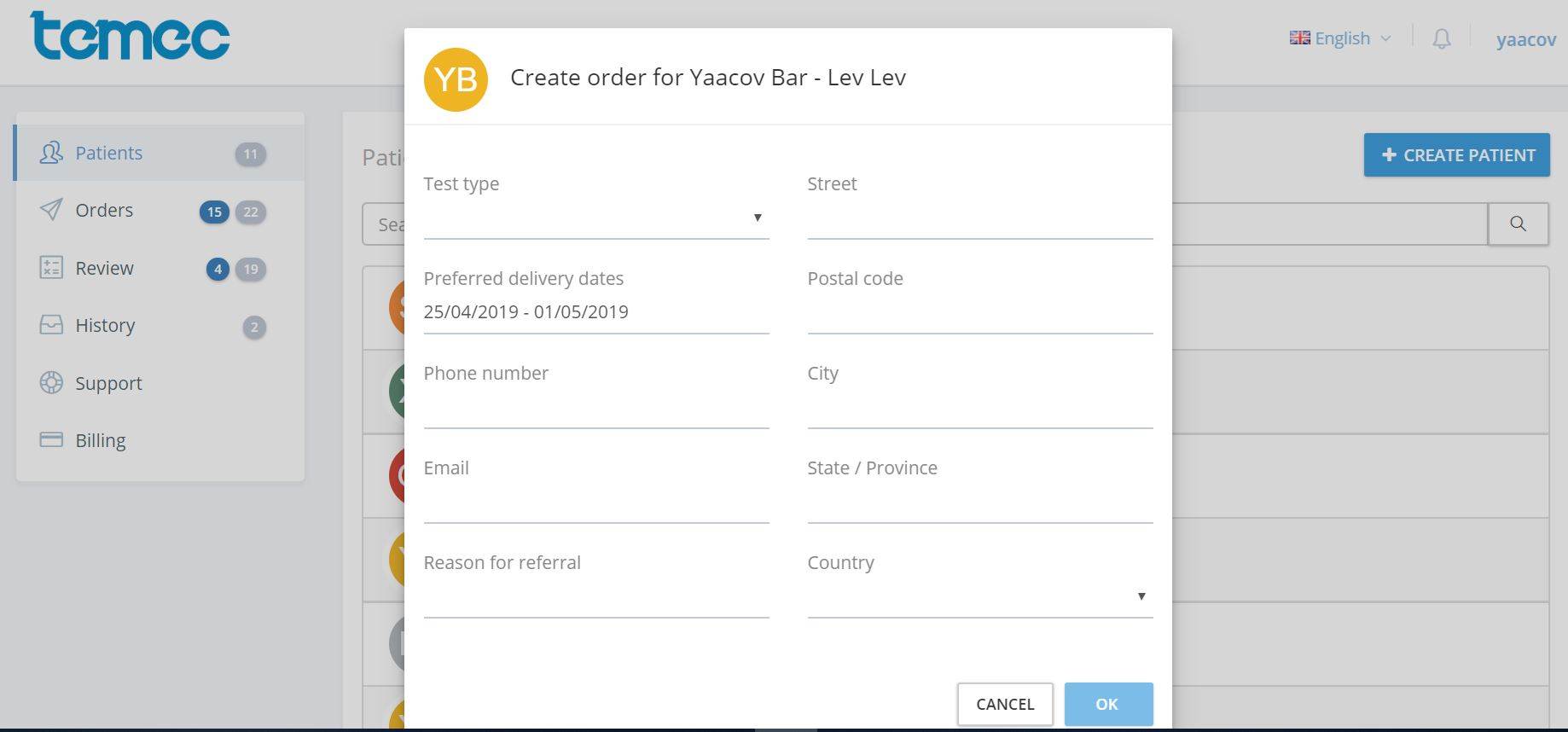Open the Country dropdown

pyautogui.click(x=979, y=596)
